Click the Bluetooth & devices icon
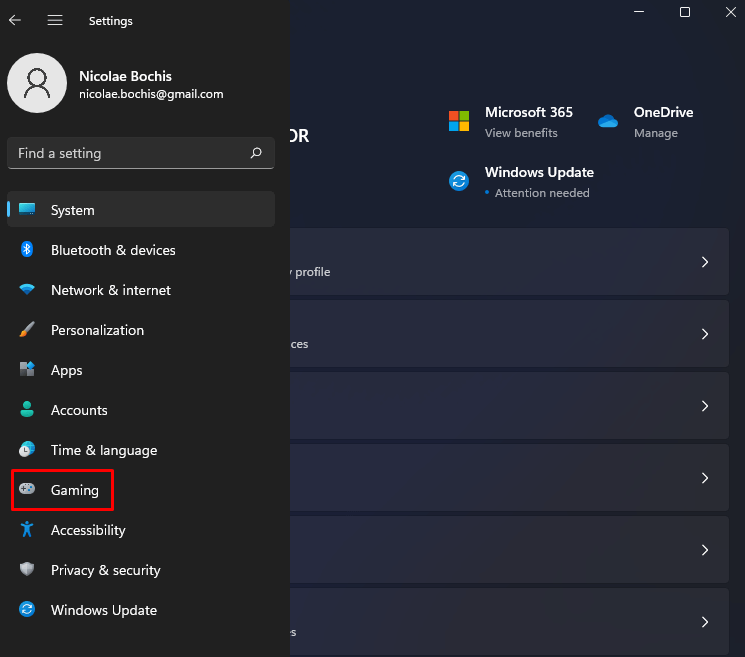The height and width of the screenshot is (657, 745). [x=28, y=250]
